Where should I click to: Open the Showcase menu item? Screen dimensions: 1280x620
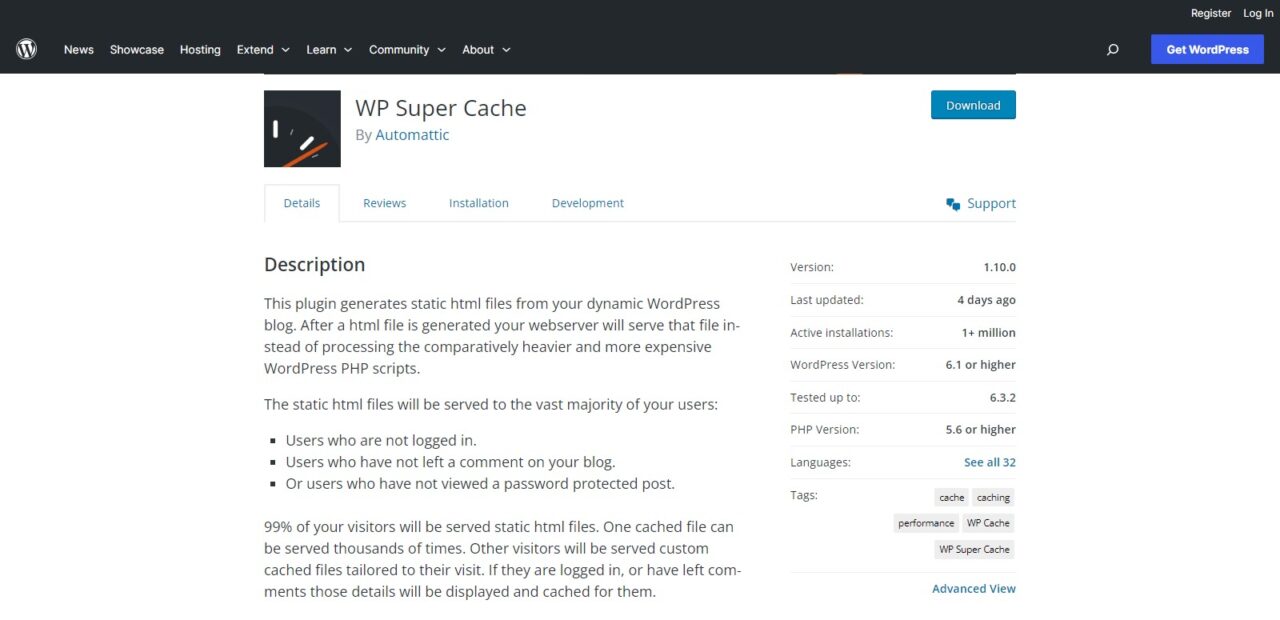[x=137, y=49]
